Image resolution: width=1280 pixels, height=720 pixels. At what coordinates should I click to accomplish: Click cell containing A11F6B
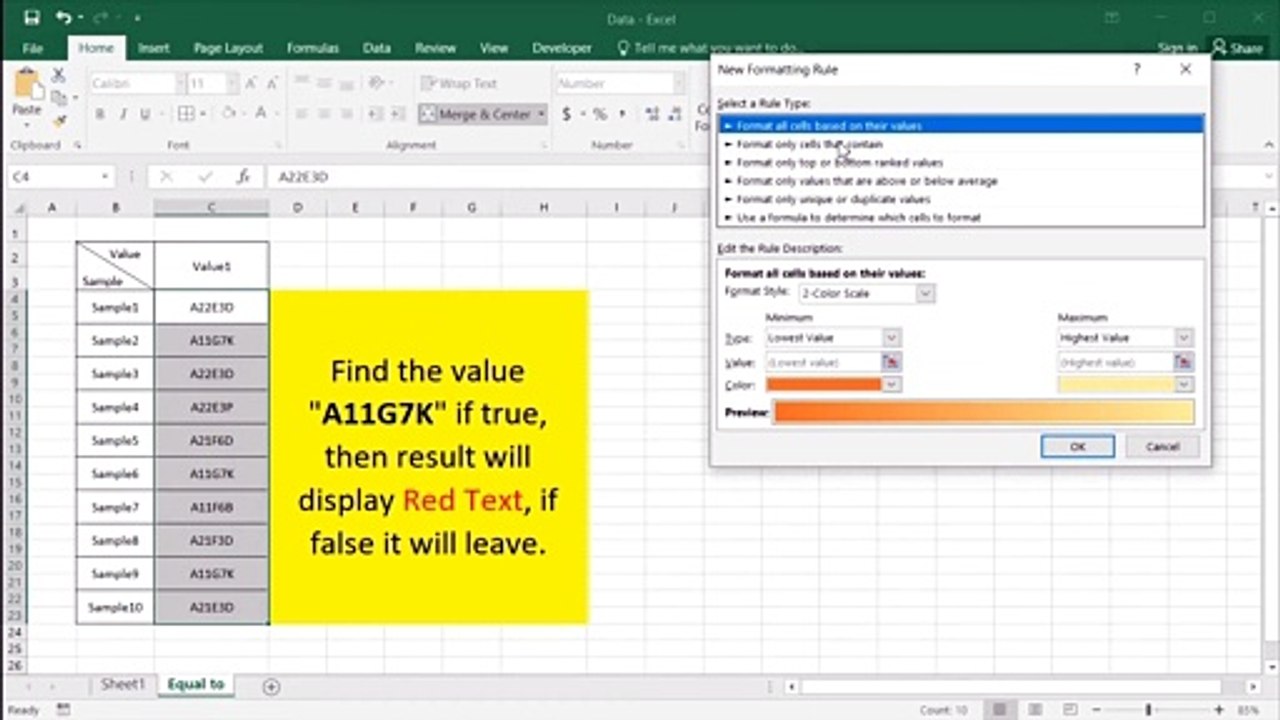point(211,507)
